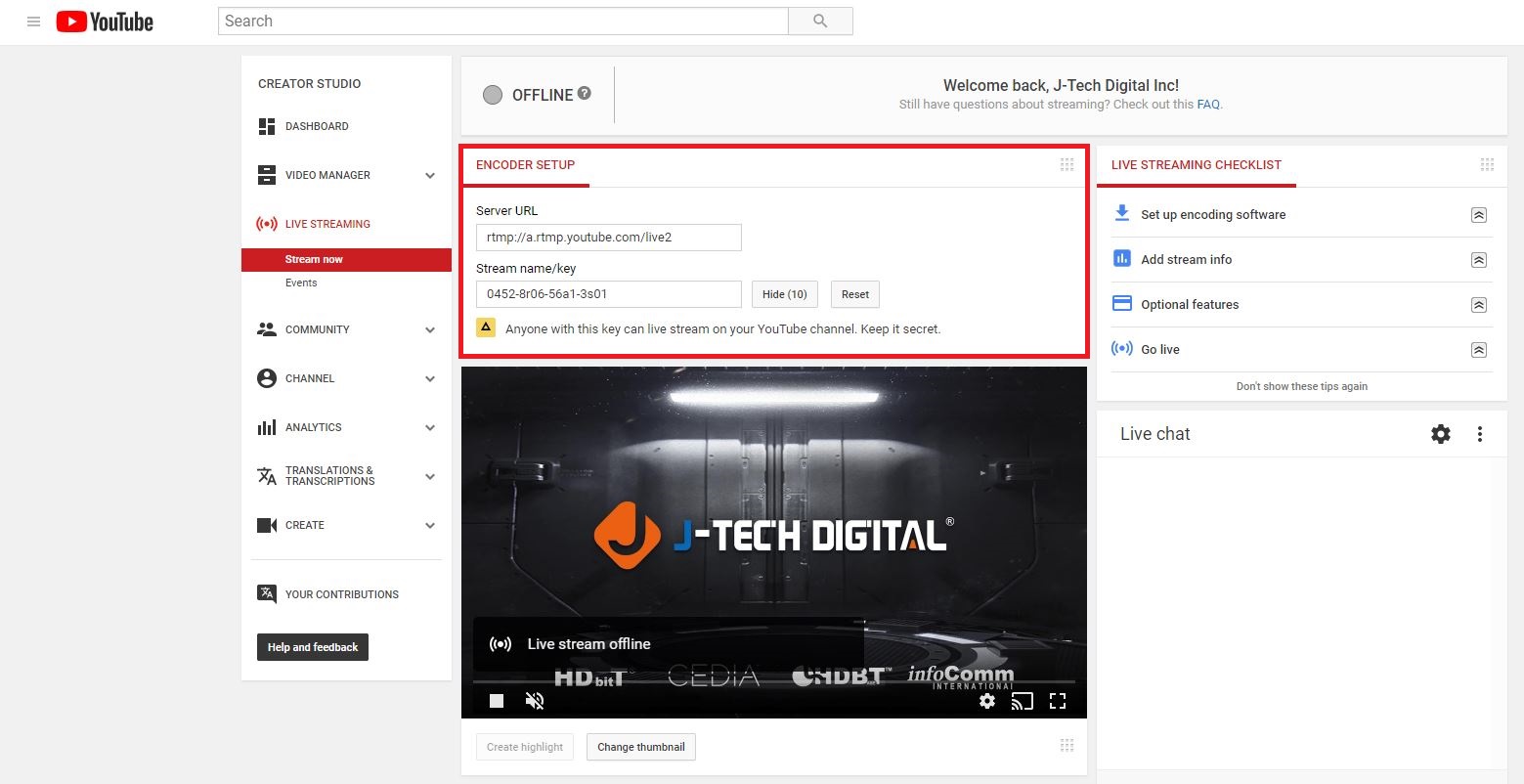Click the offline status help icon
This screenshot has width=1524, height=784.
(x=585, y=94)
